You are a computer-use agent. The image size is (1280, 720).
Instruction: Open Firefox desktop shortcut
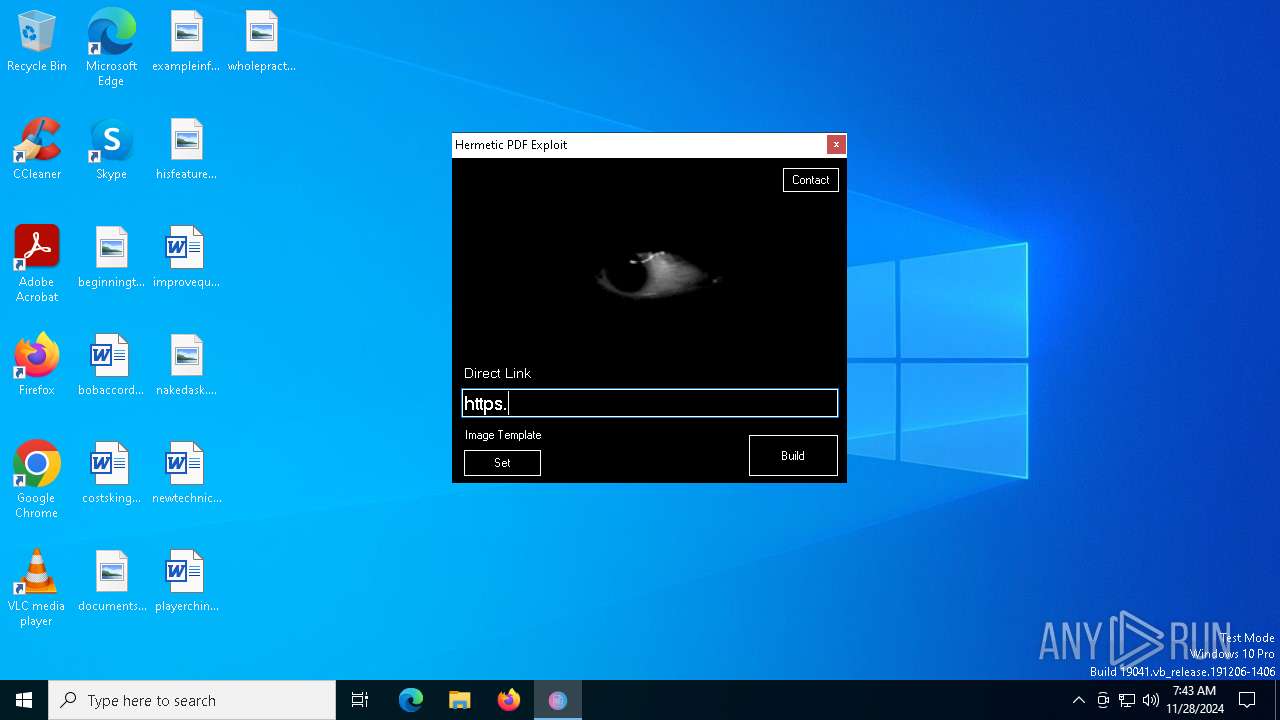(x=37, y=366)
